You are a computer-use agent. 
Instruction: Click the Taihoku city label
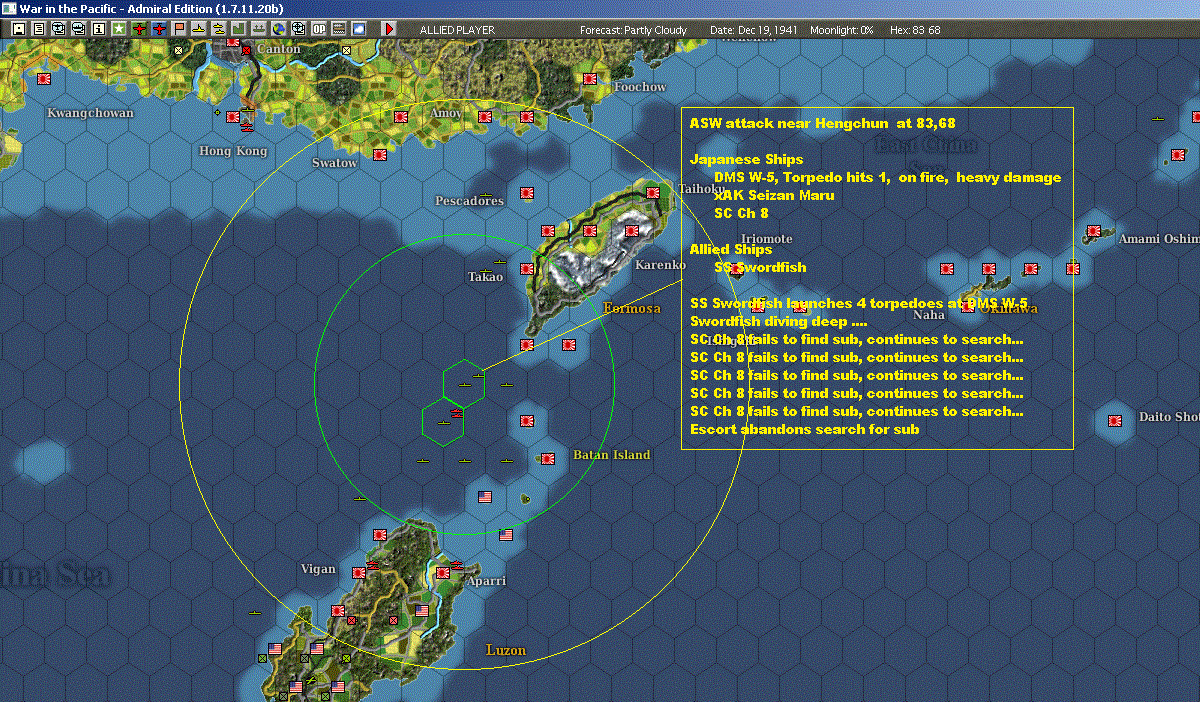tap(700, 188)
